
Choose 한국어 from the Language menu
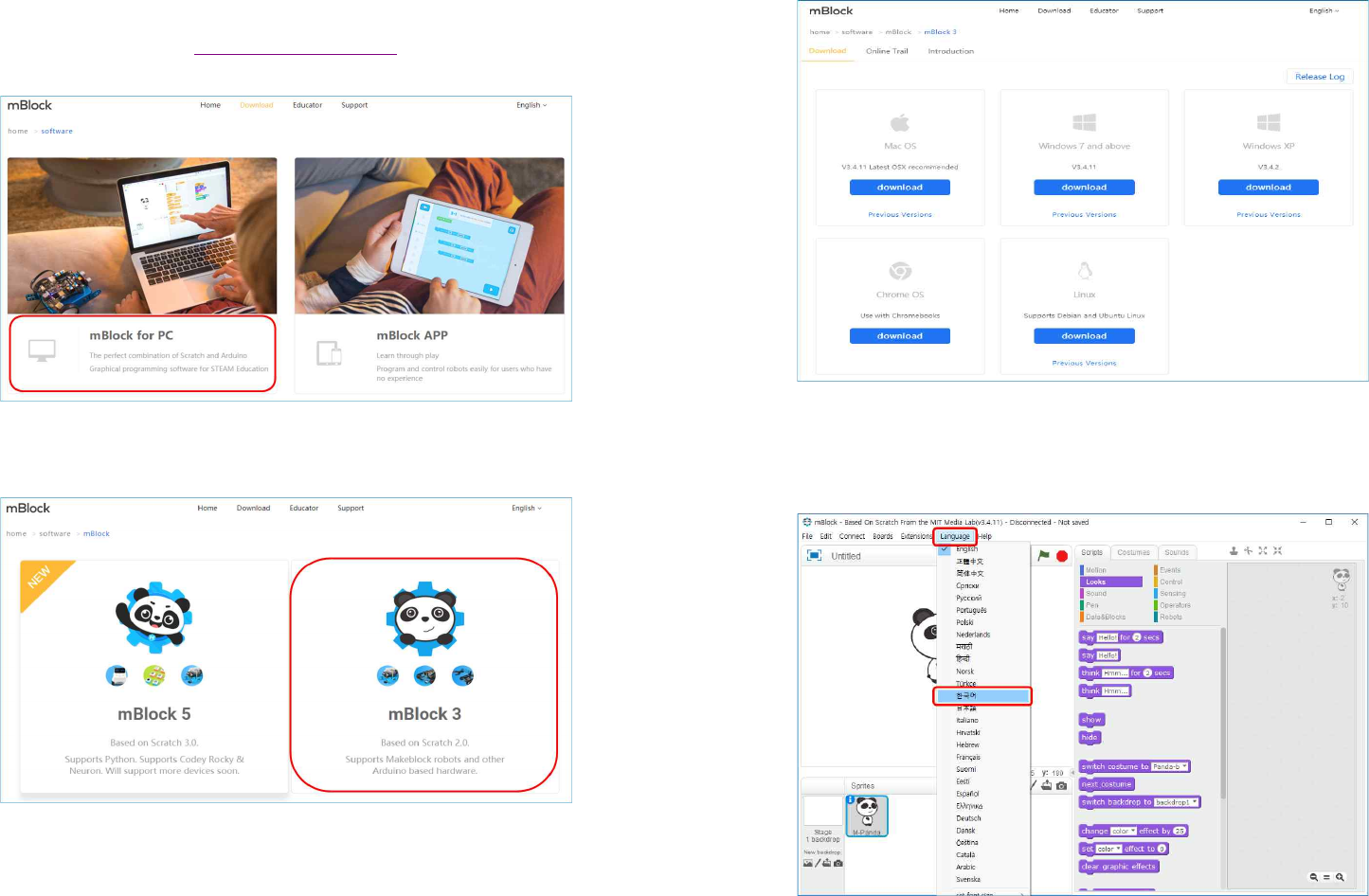tap(982, 696)
